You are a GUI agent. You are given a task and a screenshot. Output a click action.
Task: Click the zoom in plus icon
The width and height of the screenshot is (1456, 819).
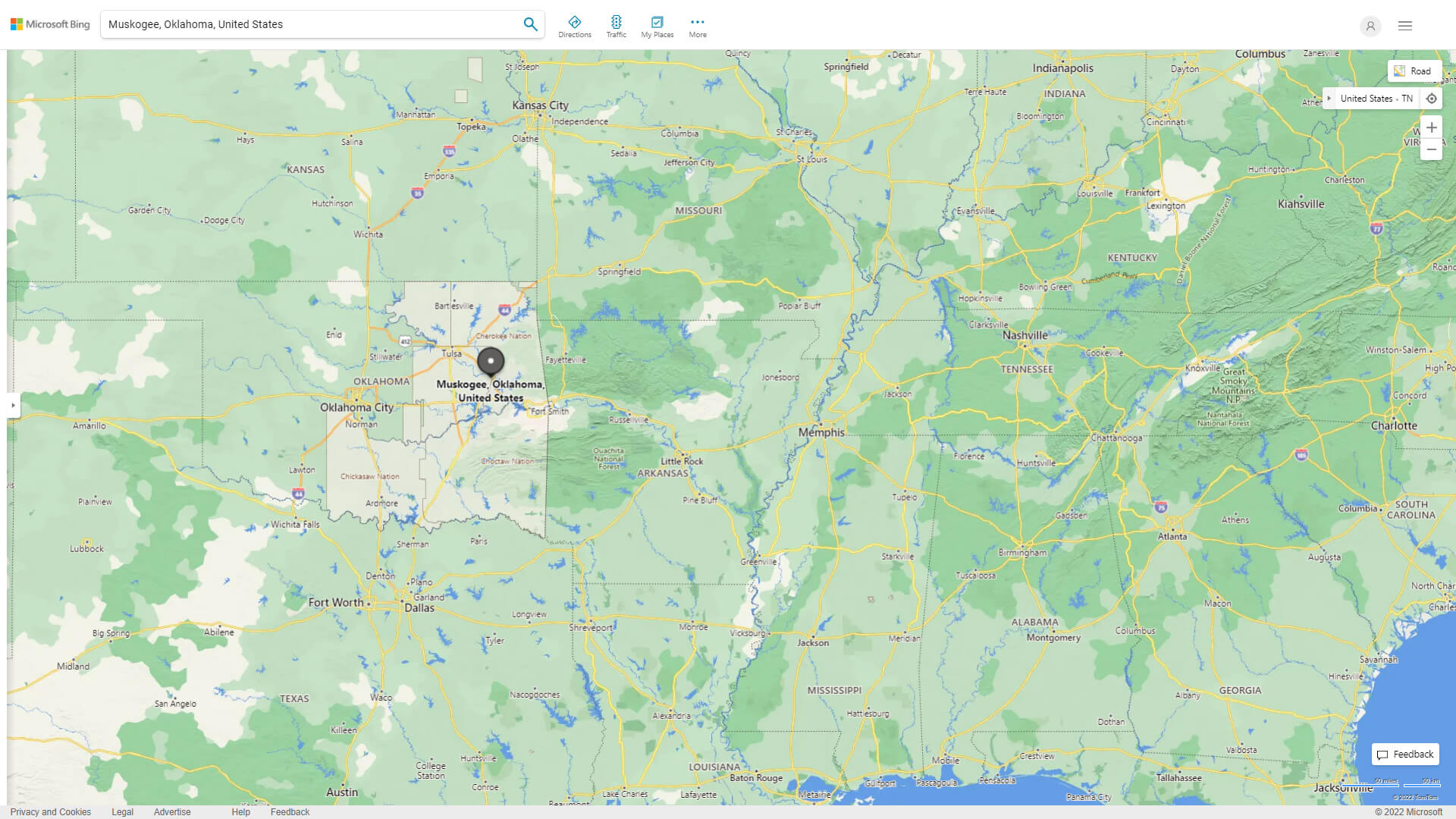click(1432, 127)
